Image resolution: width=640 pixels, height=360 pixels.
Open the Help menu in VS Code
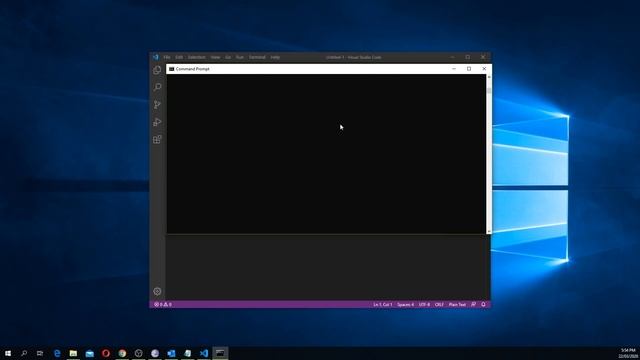(x=276, y=57)
